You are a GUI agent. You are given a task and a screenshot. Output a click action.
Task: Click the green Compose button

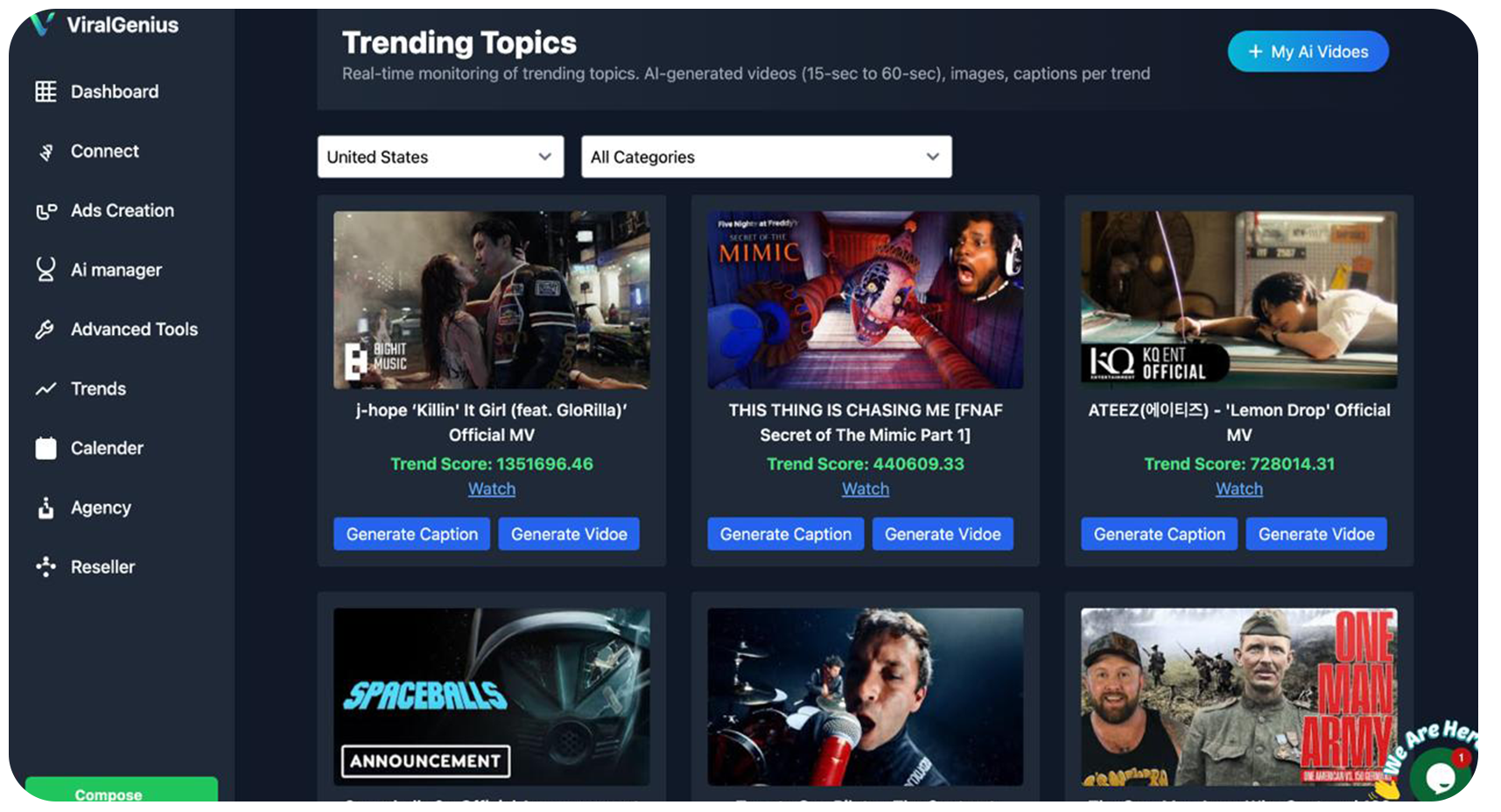[122, 789]
